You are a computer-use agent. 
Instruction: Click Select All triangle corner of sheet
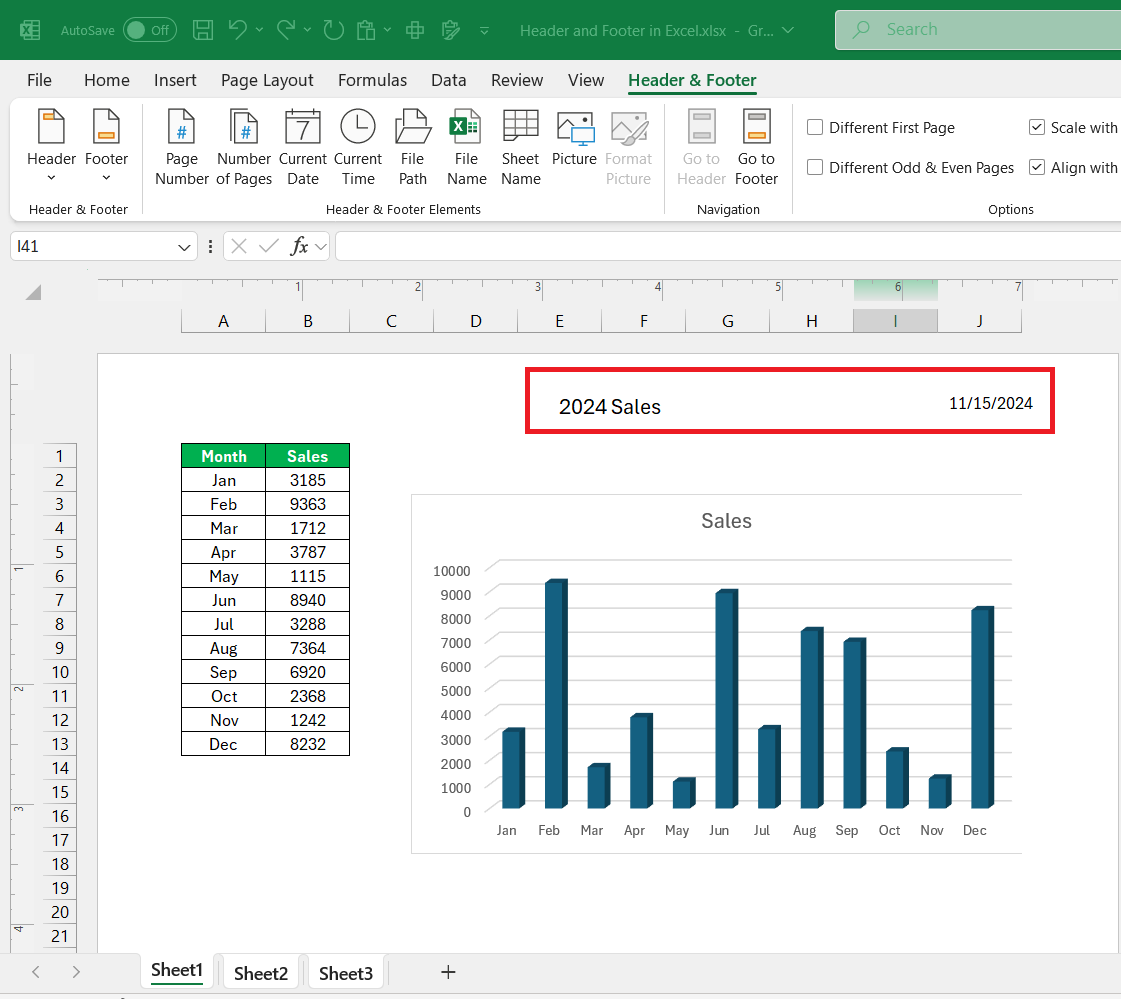pyautogui.click(x=33, y=292)
